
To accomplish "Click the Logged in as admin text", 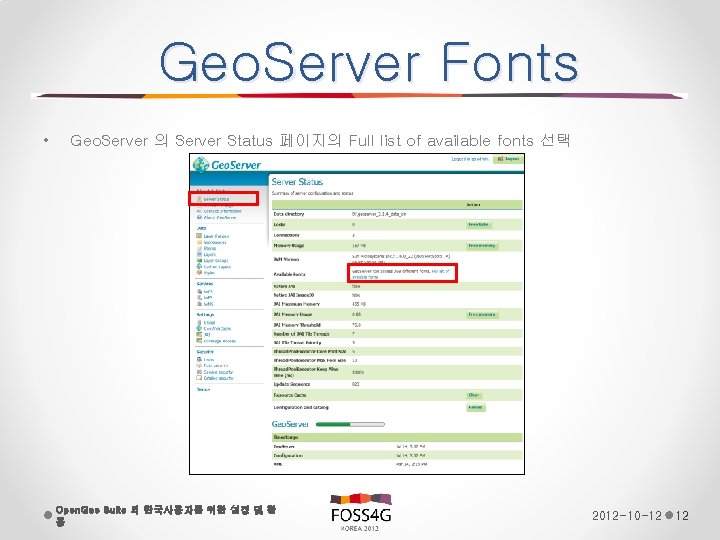I will 470,159.
